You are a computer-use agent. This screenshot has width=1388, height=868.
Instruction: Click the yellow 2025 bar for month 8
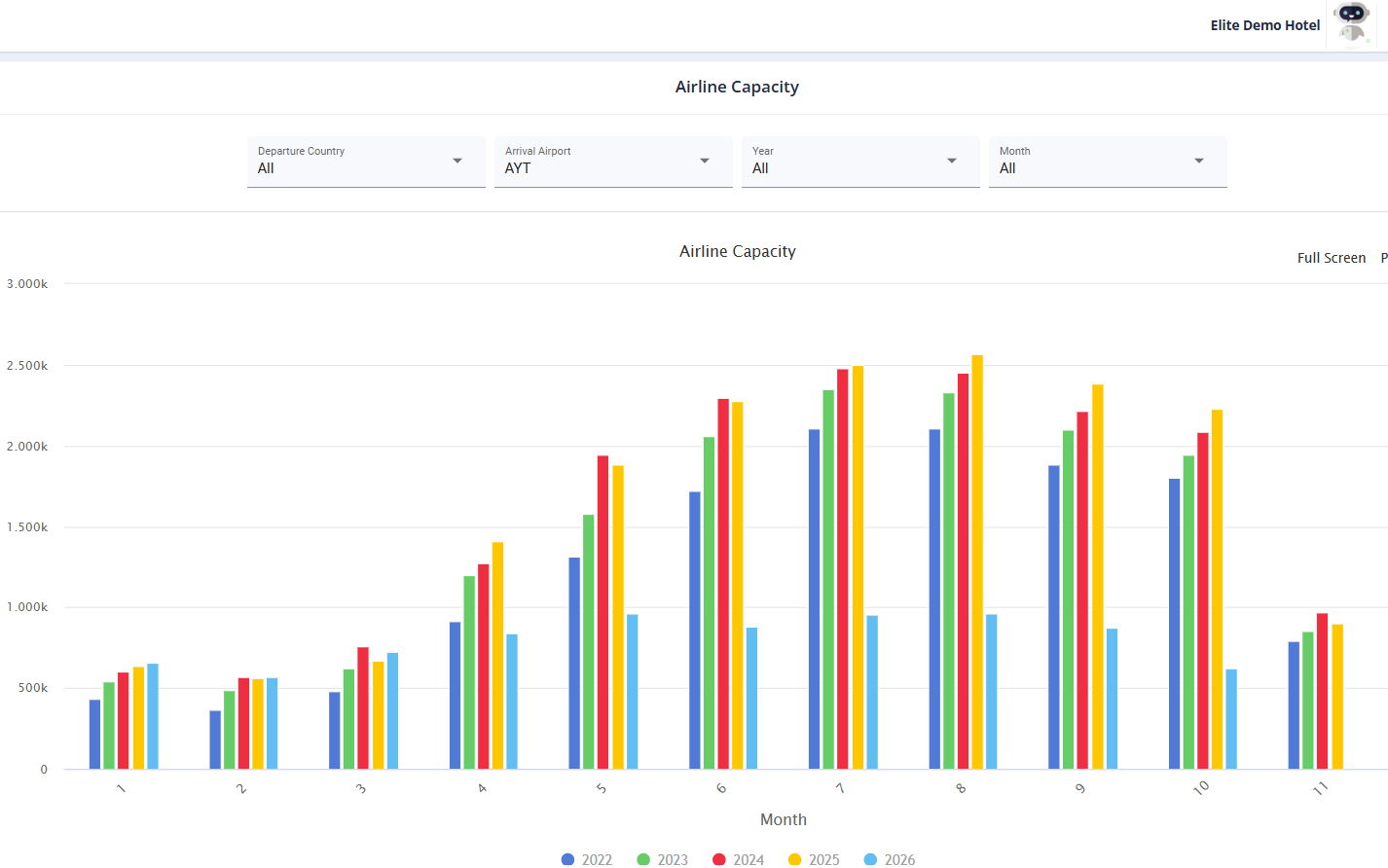click(x=977, y=564)
